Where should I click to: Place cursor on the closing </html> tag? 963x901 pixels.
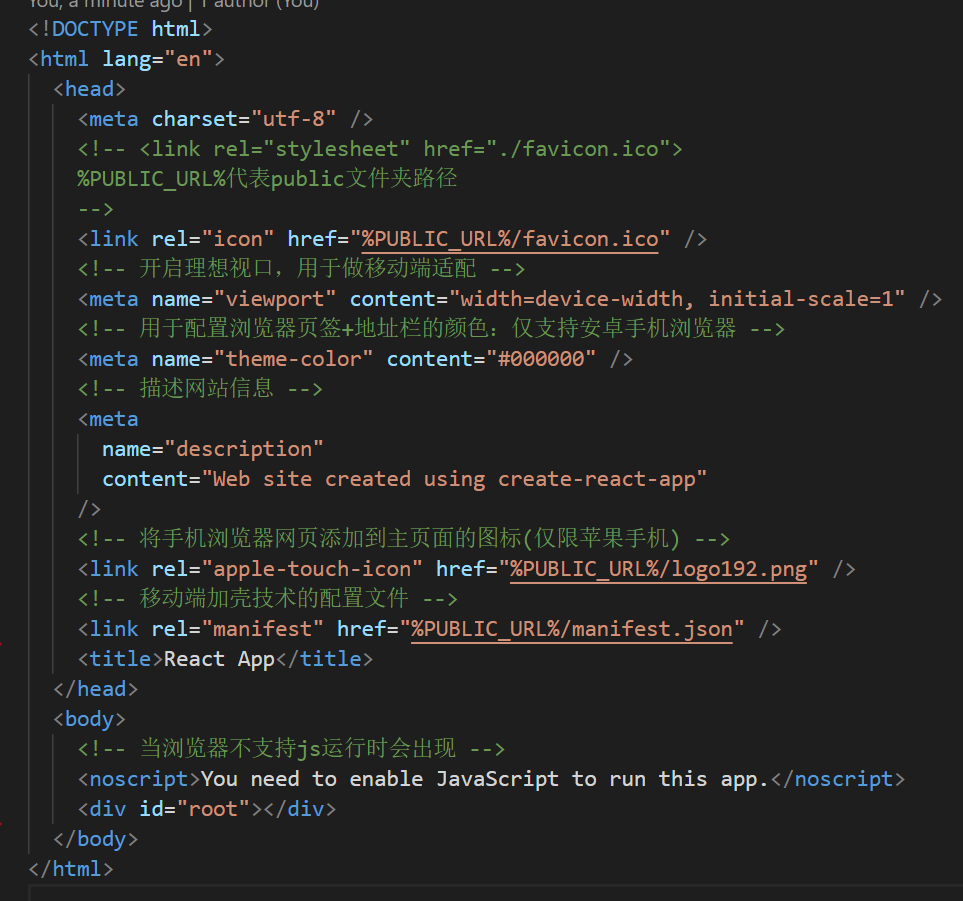(x=71, y=869)
